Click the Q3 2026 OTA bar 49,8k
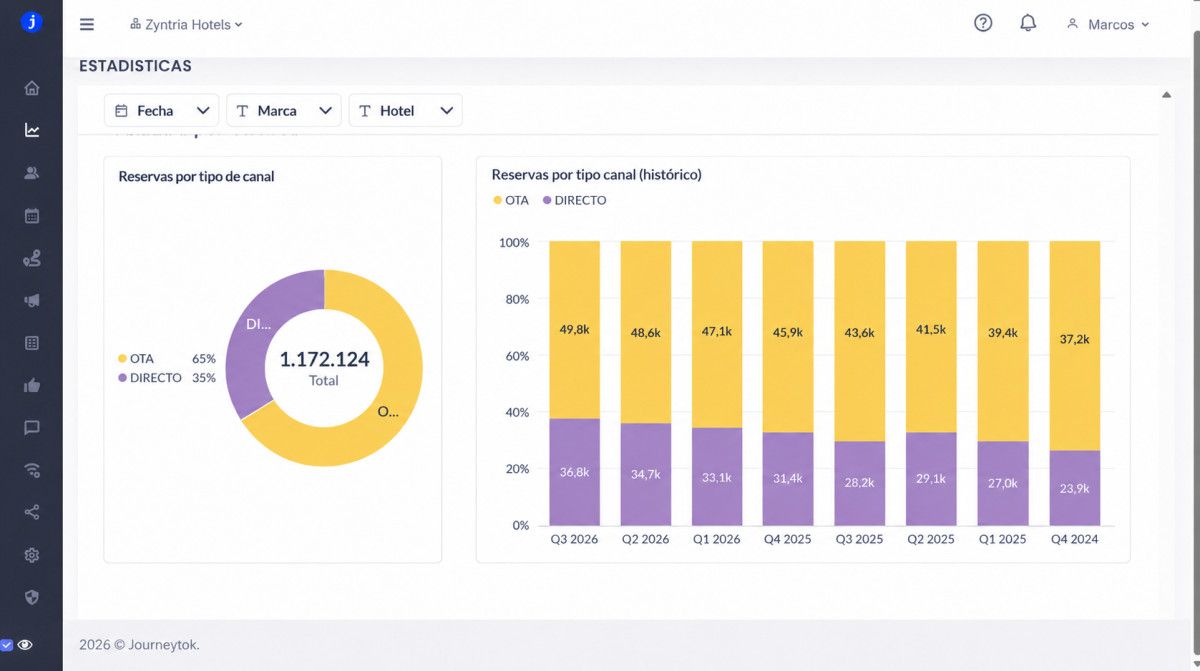1200x671 pixels. 574,329
